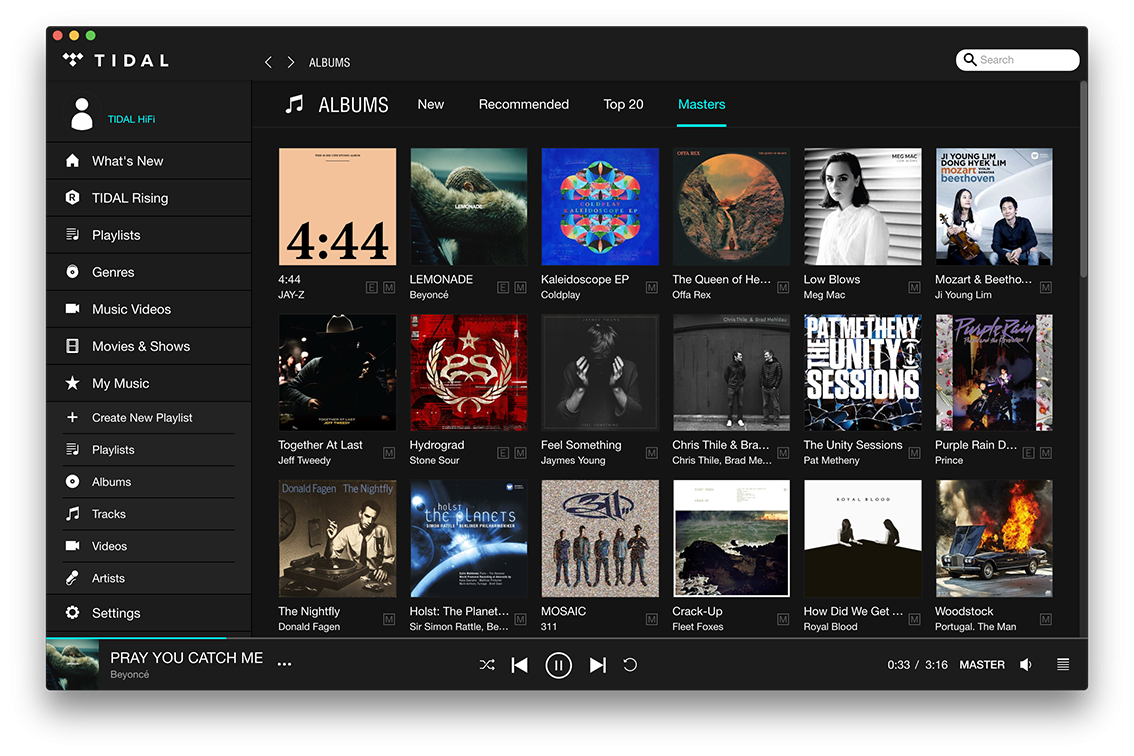Click the Fleet Foxes artist name

click(x=698, y=627)
